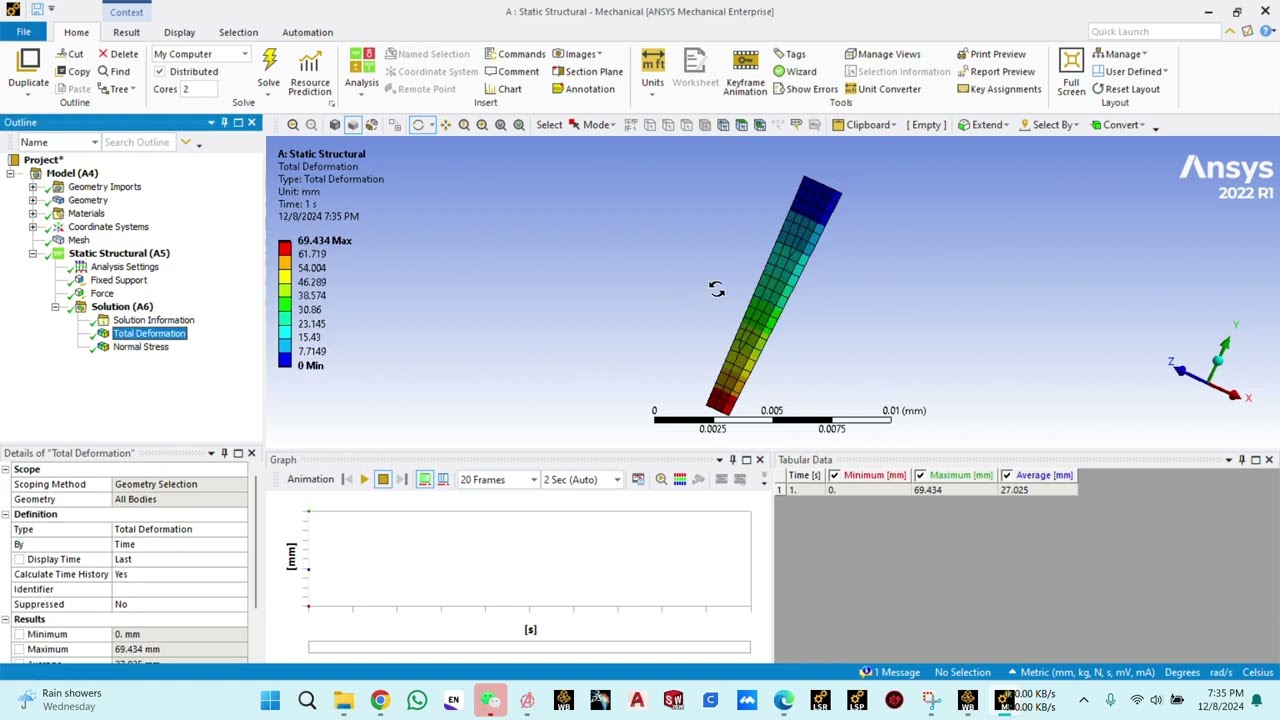Viewport: 1280px width, 720px height.
Task: Click Reset Layout button
Action: (x=1126, y=89)
